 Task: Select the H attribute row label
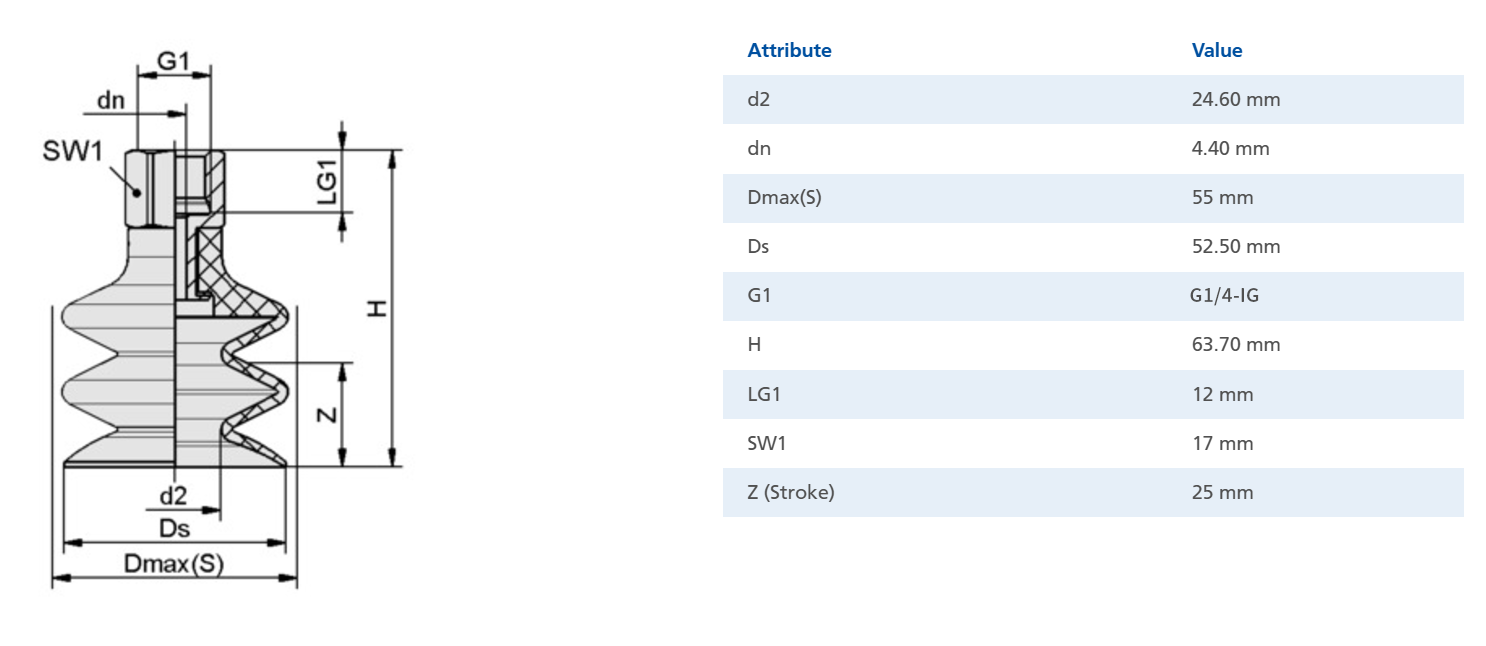click(x=754, y=344)
